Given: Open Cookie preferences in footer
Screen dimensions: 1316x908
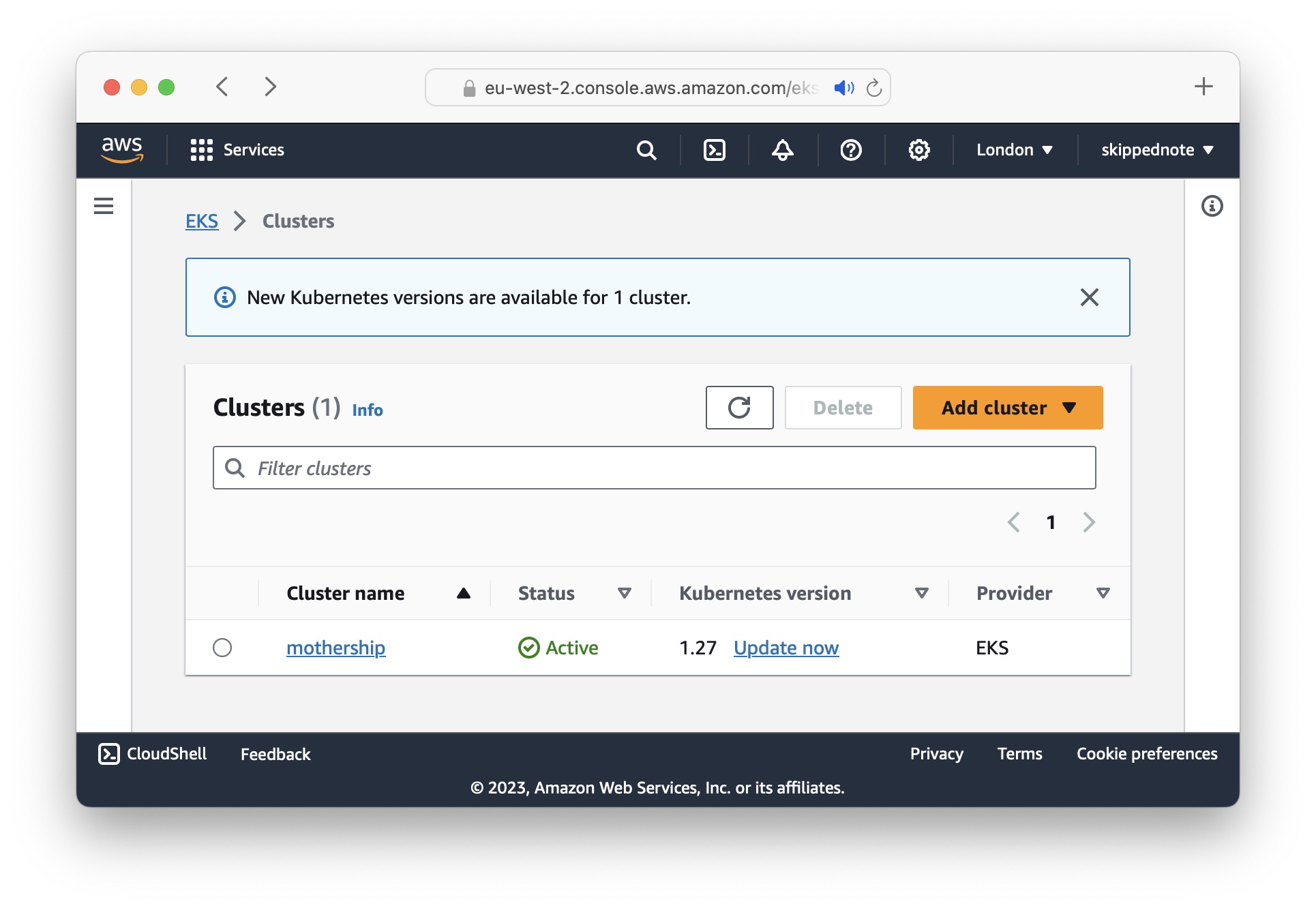Looking at the screenshot, I should pyautogui.click(x=1147, y=754).
